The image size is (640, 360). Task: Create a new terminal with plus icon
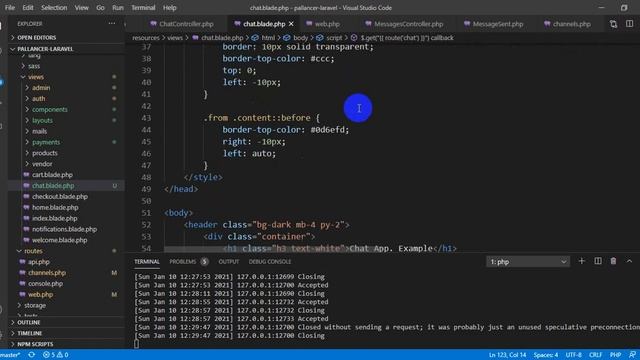[x=582, y=261]
